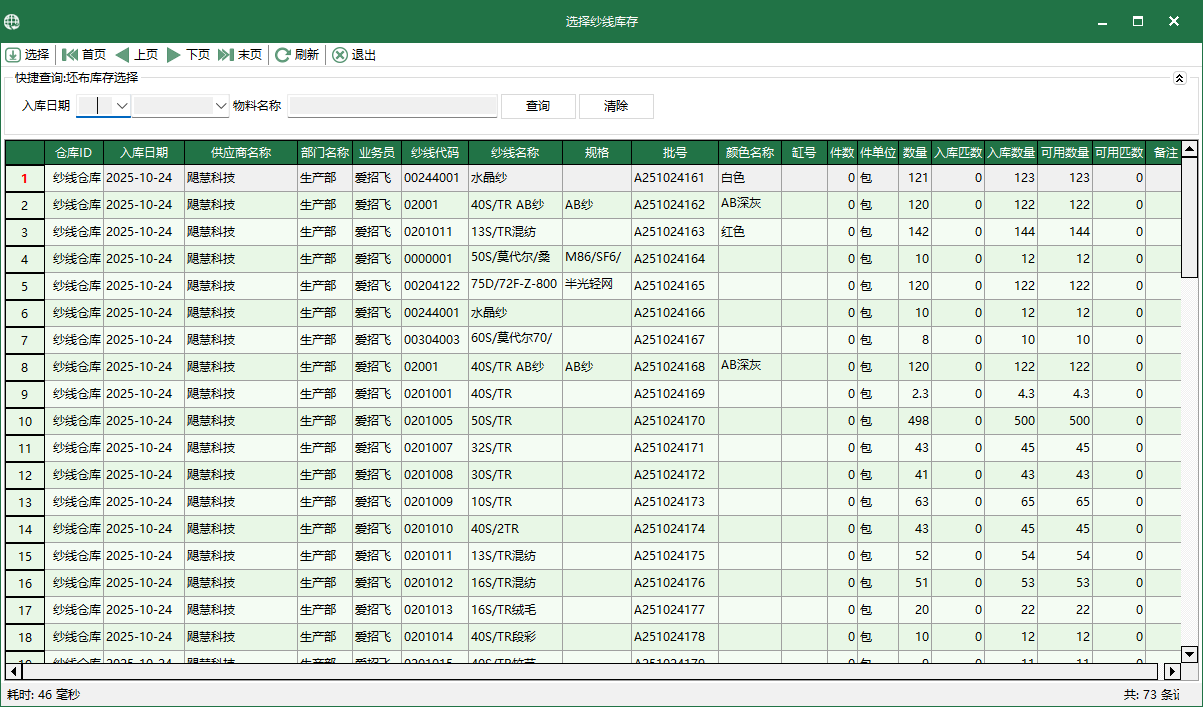1203x707 pixels.
Task: Collapse the quick query panel chevron
Action: coord(1182,77)
